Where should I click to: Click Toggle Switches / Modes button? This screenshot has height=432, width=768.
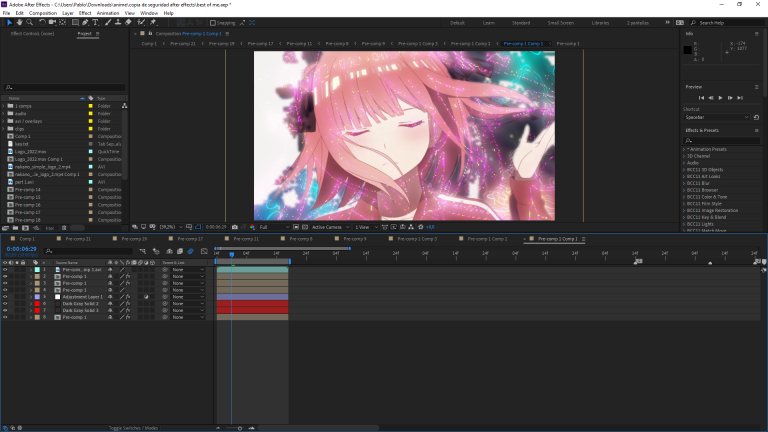point(133,428)
